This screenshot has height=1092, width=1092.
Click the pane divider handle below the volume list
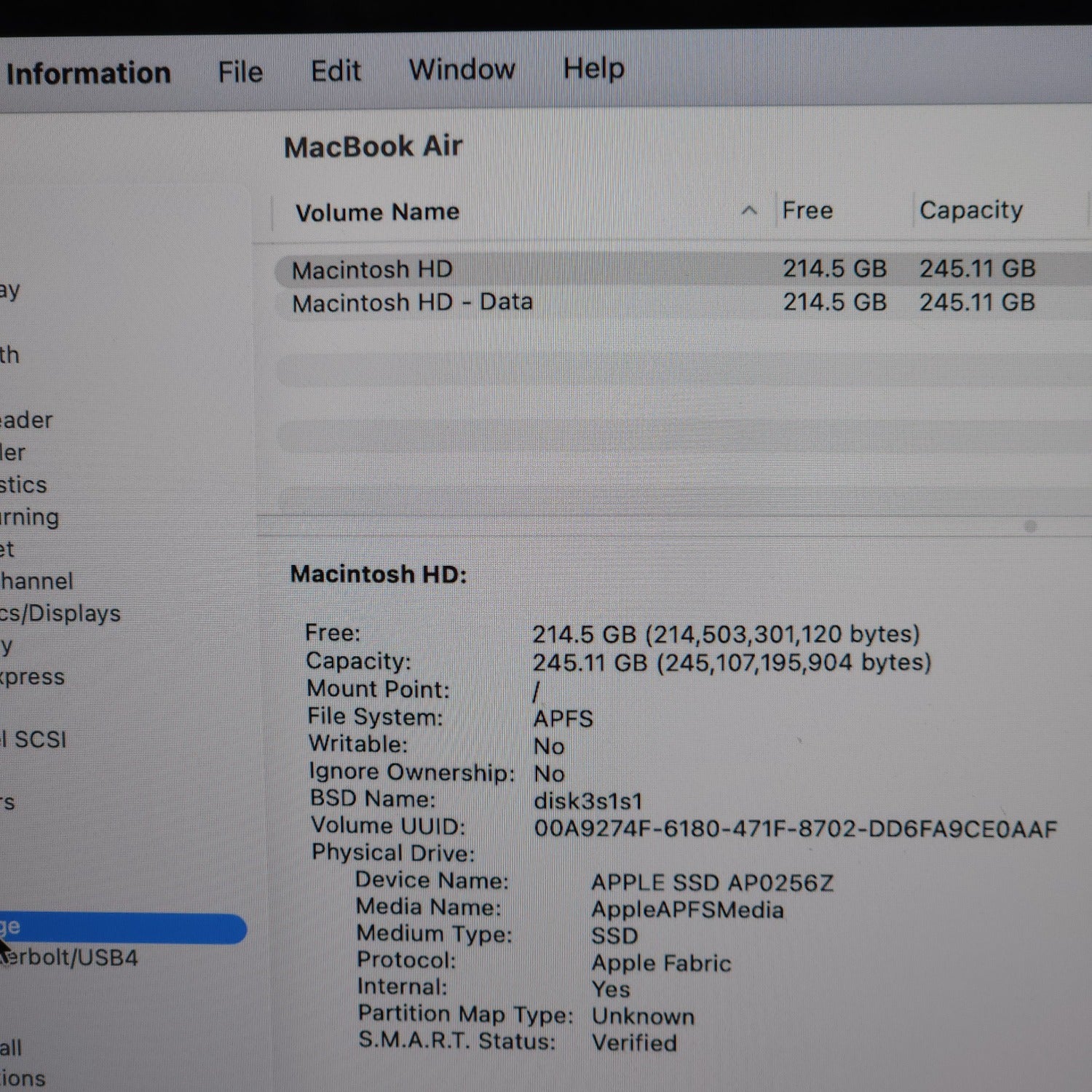pyautogui.click(x=1029, y=526)
